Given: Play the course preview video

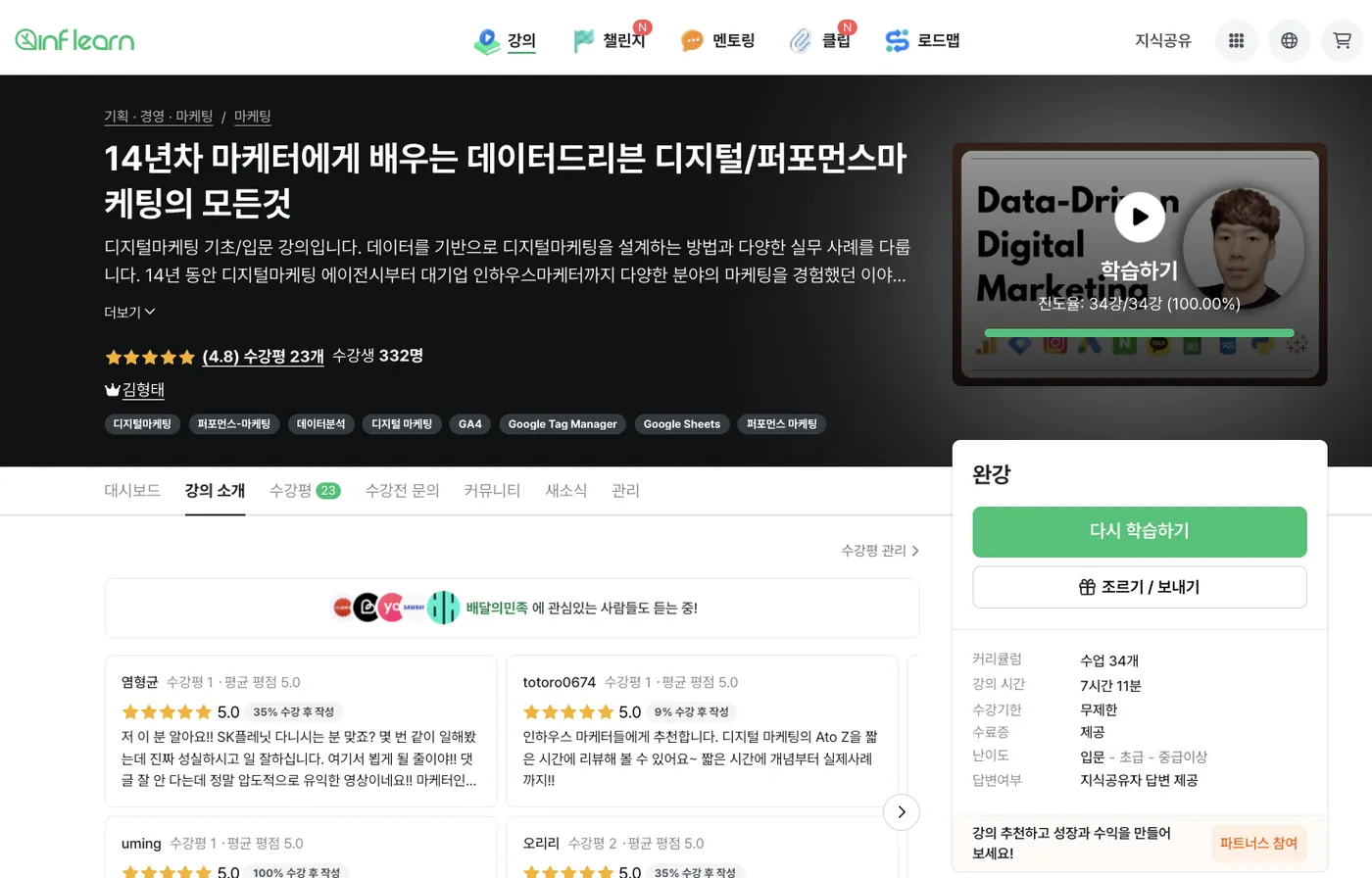Looking at the screenshot, I should click(1140, 217).
